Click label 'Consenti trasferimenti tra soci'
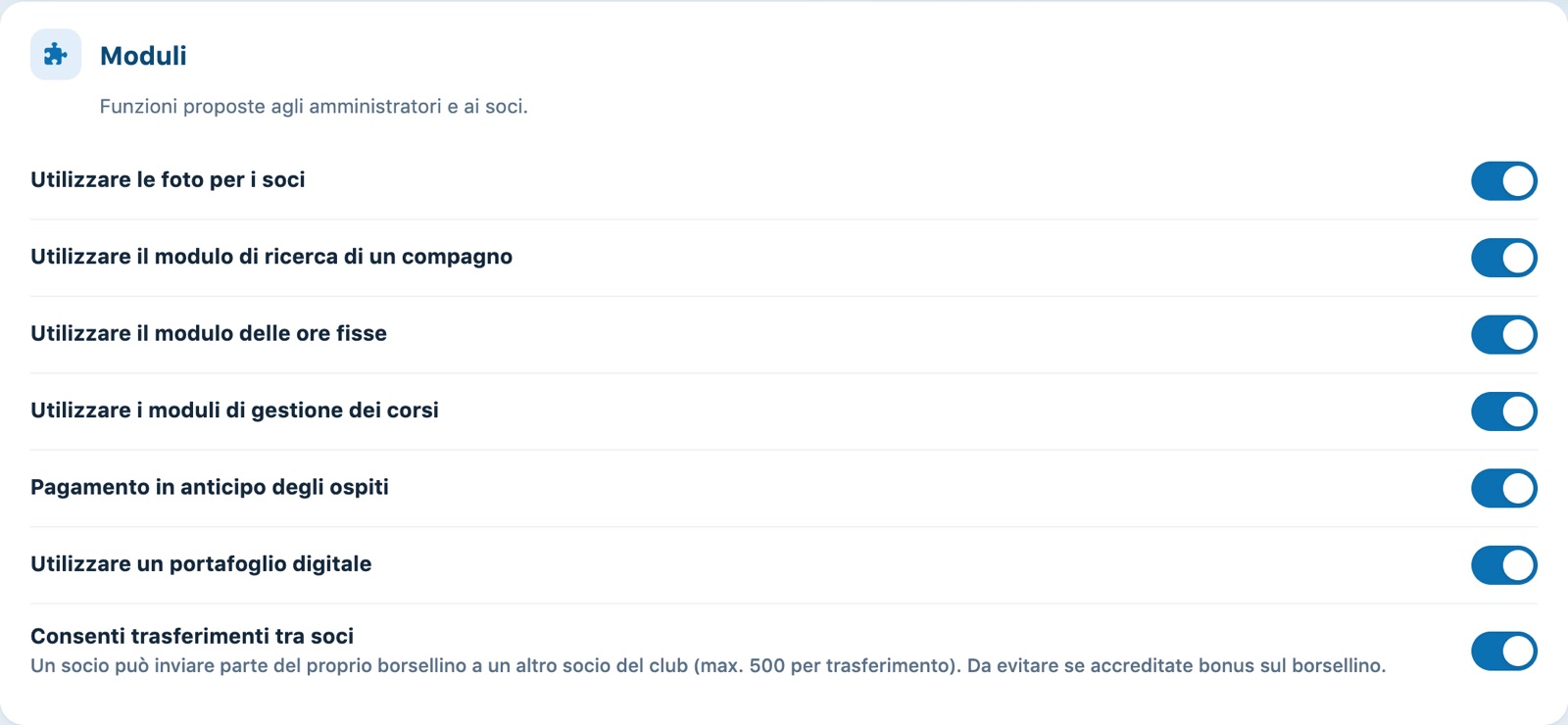 click(192, 636)
